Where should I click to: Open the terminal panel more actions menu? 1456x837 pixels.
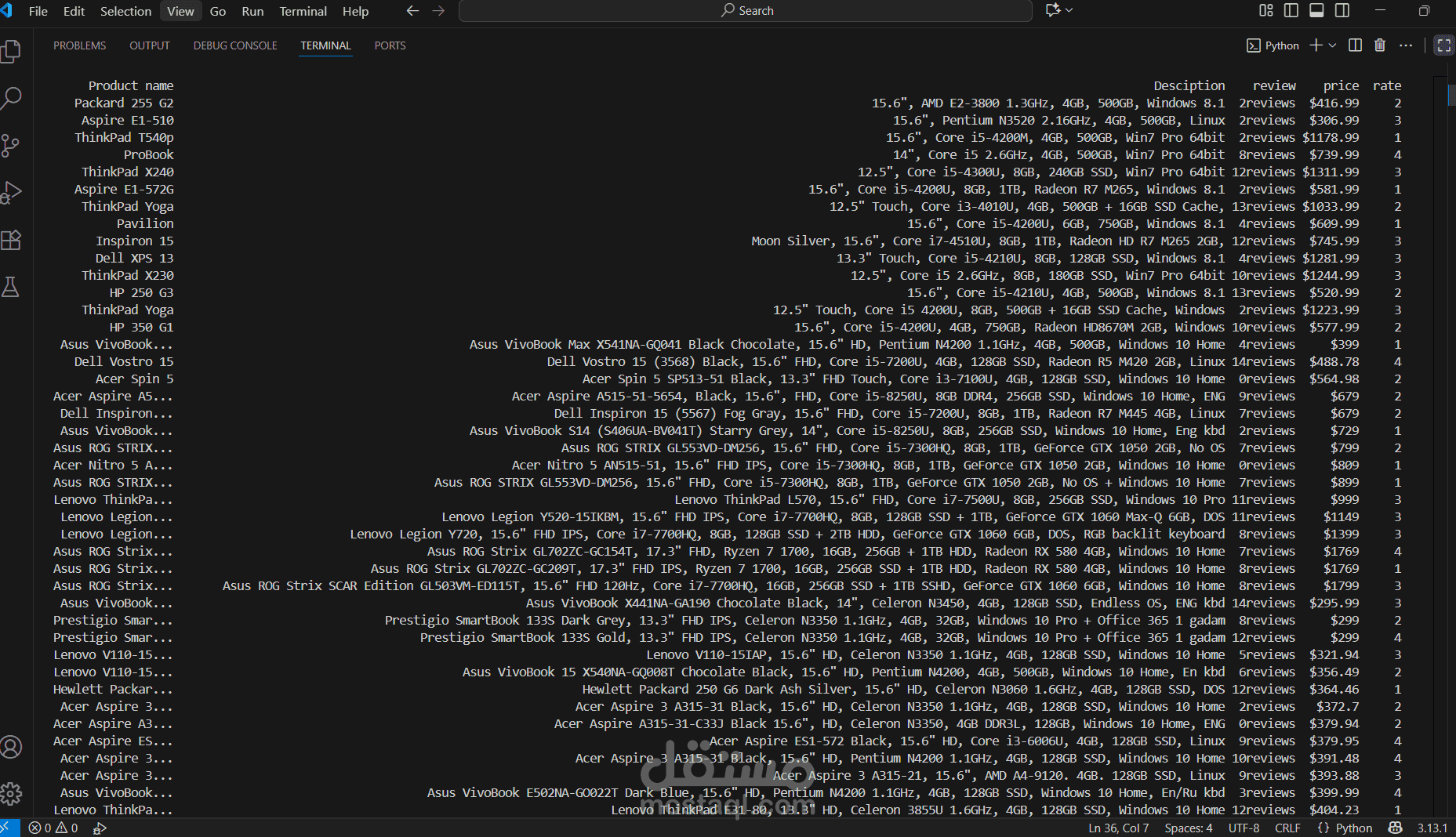coord(1406,45)
